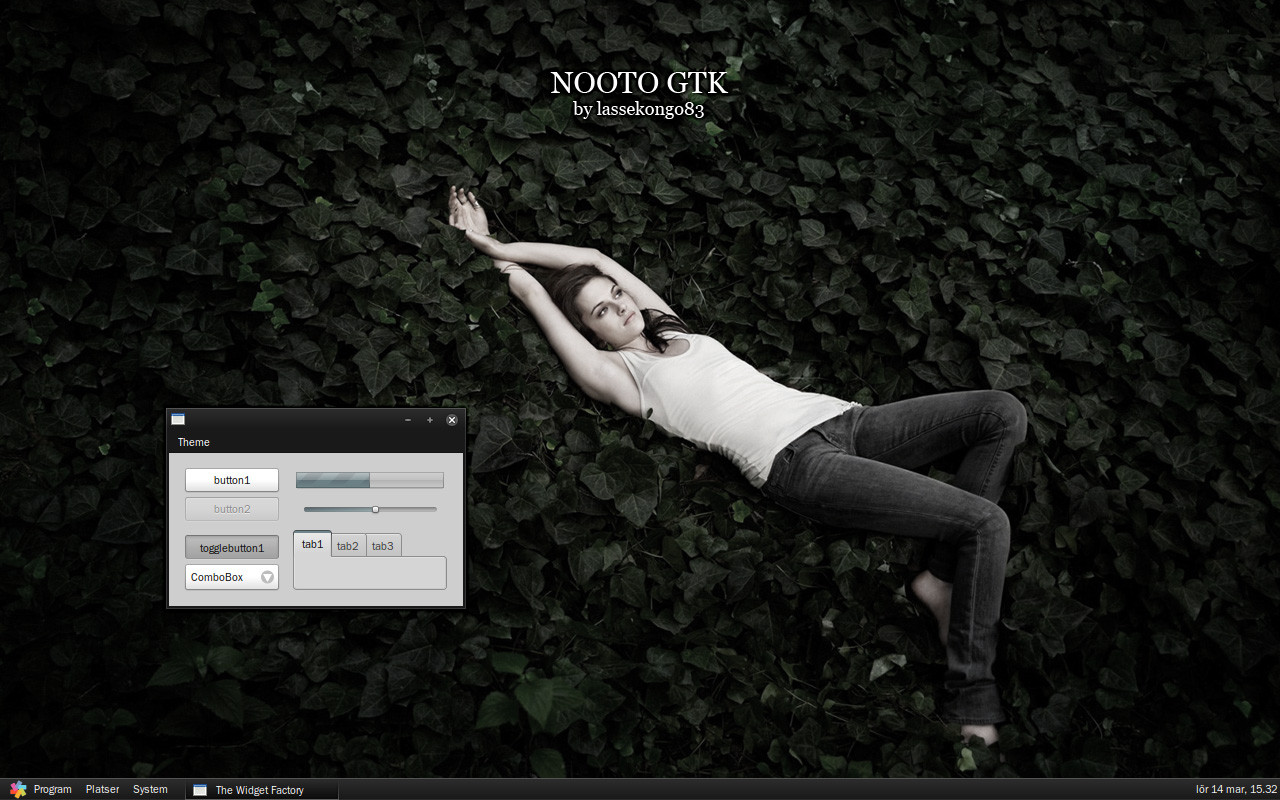Click the greyed-out button2
The image size is (1280, 800).
[232, 509]
